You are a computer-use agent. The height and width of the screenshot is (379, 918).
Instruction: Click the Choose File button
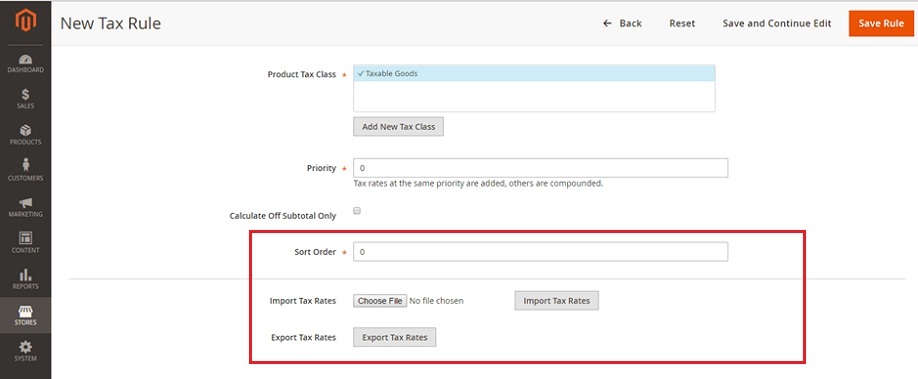click(380, 301)
